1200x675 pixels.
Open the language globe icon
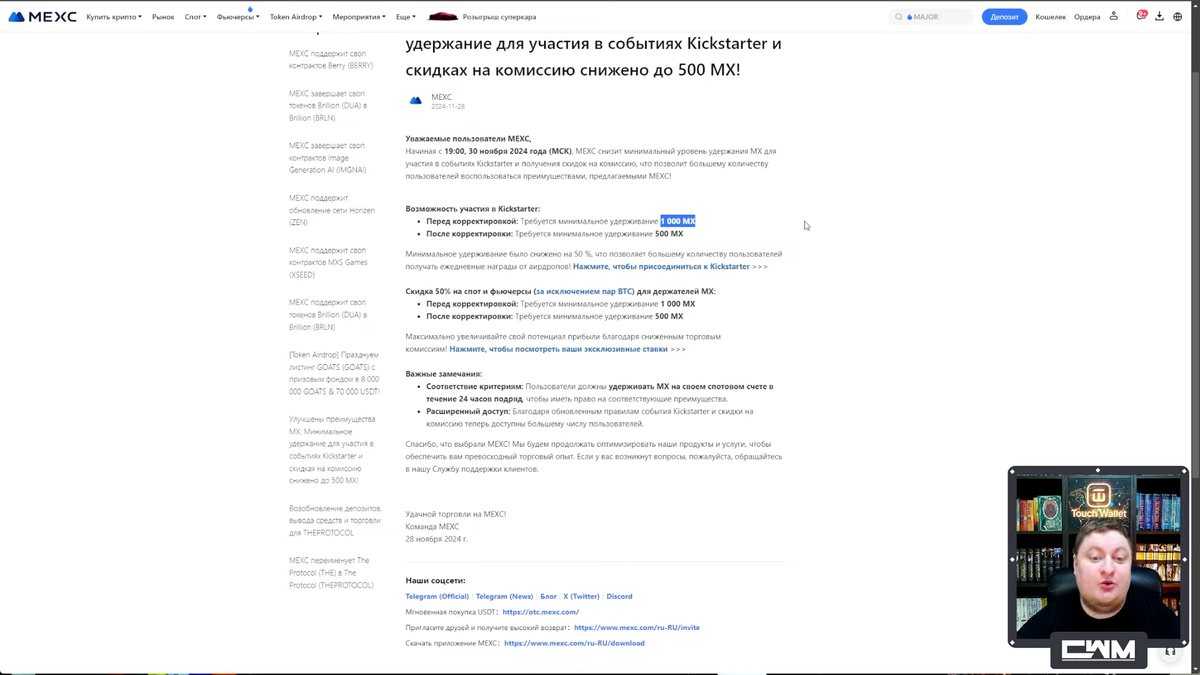point(1177,16)
